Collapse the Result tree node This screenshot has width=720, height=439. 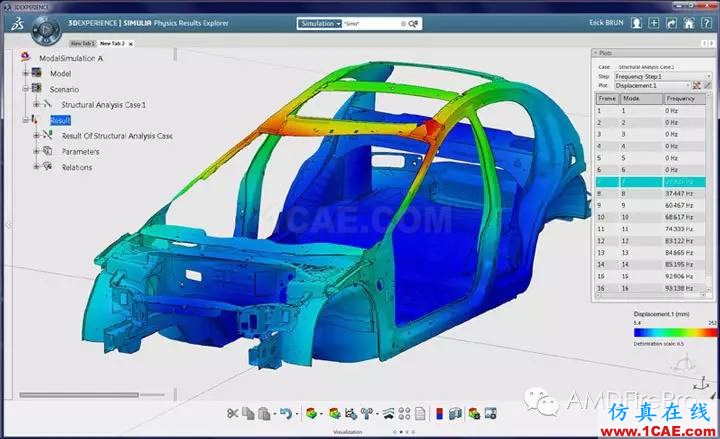pos(26,120)
